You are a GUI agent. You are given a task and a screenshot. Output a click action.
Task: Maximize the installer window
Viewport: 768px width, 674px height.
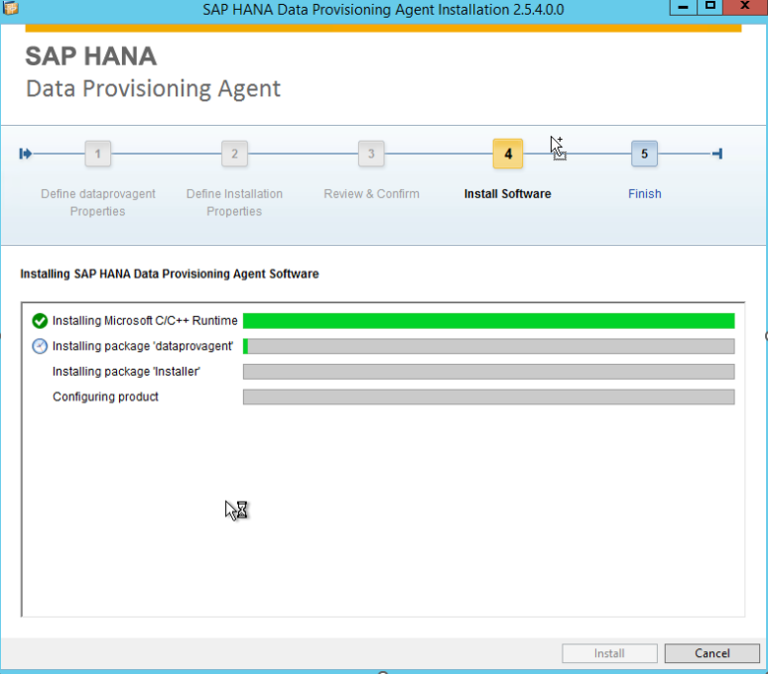click(x=710, y=7)
